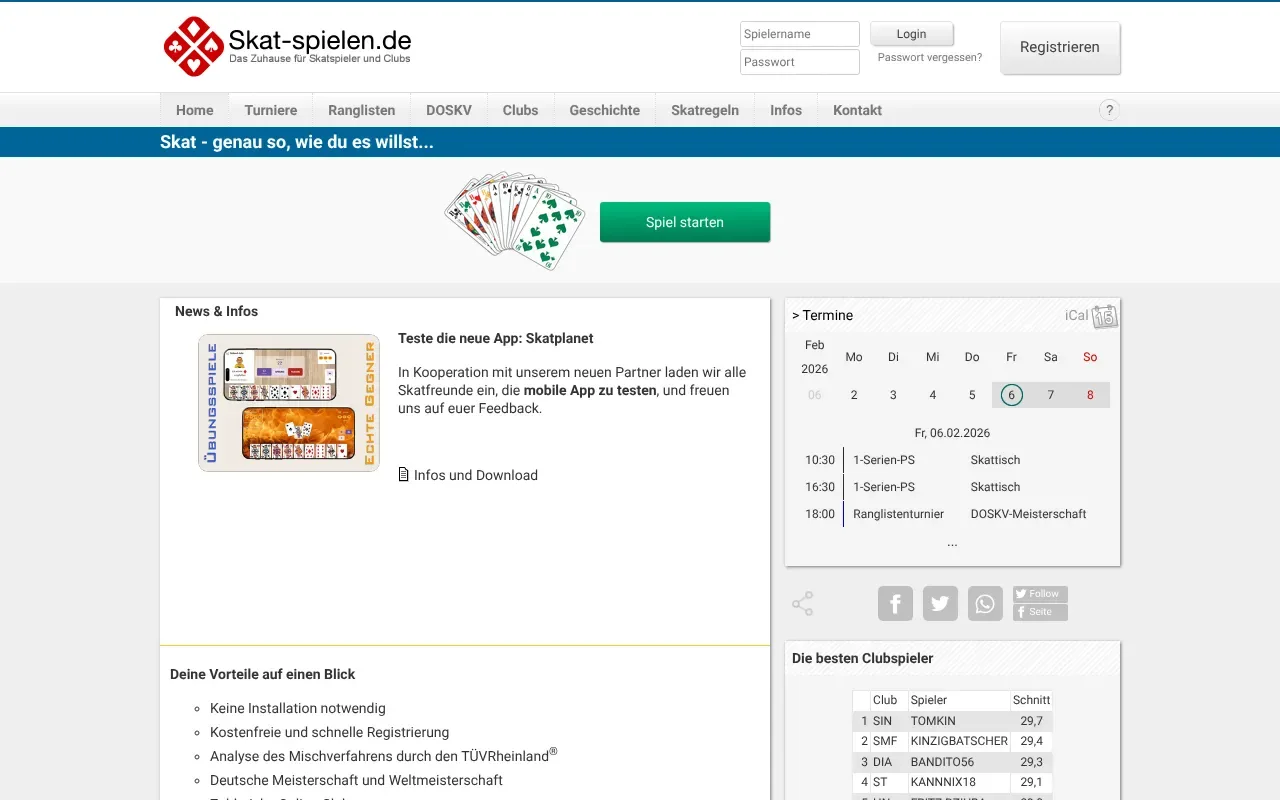This screenshot has height=800, width=1280.
Task: Open the Facebook icon
Action: tap(895, 603)
